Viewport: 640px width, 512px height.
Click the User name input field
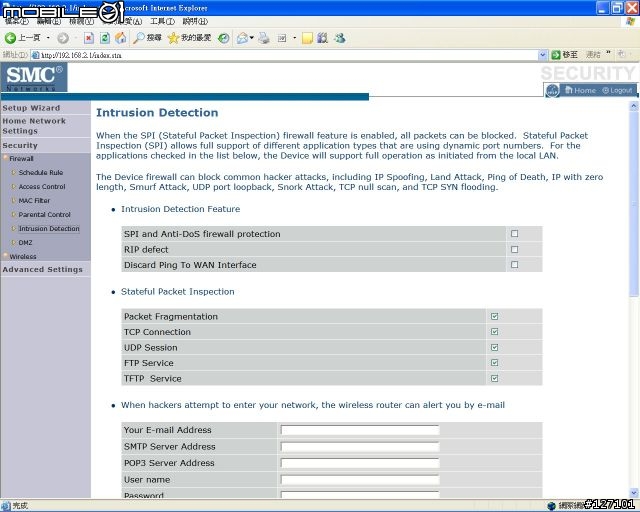pyautogui.click(x=360, y=480)
